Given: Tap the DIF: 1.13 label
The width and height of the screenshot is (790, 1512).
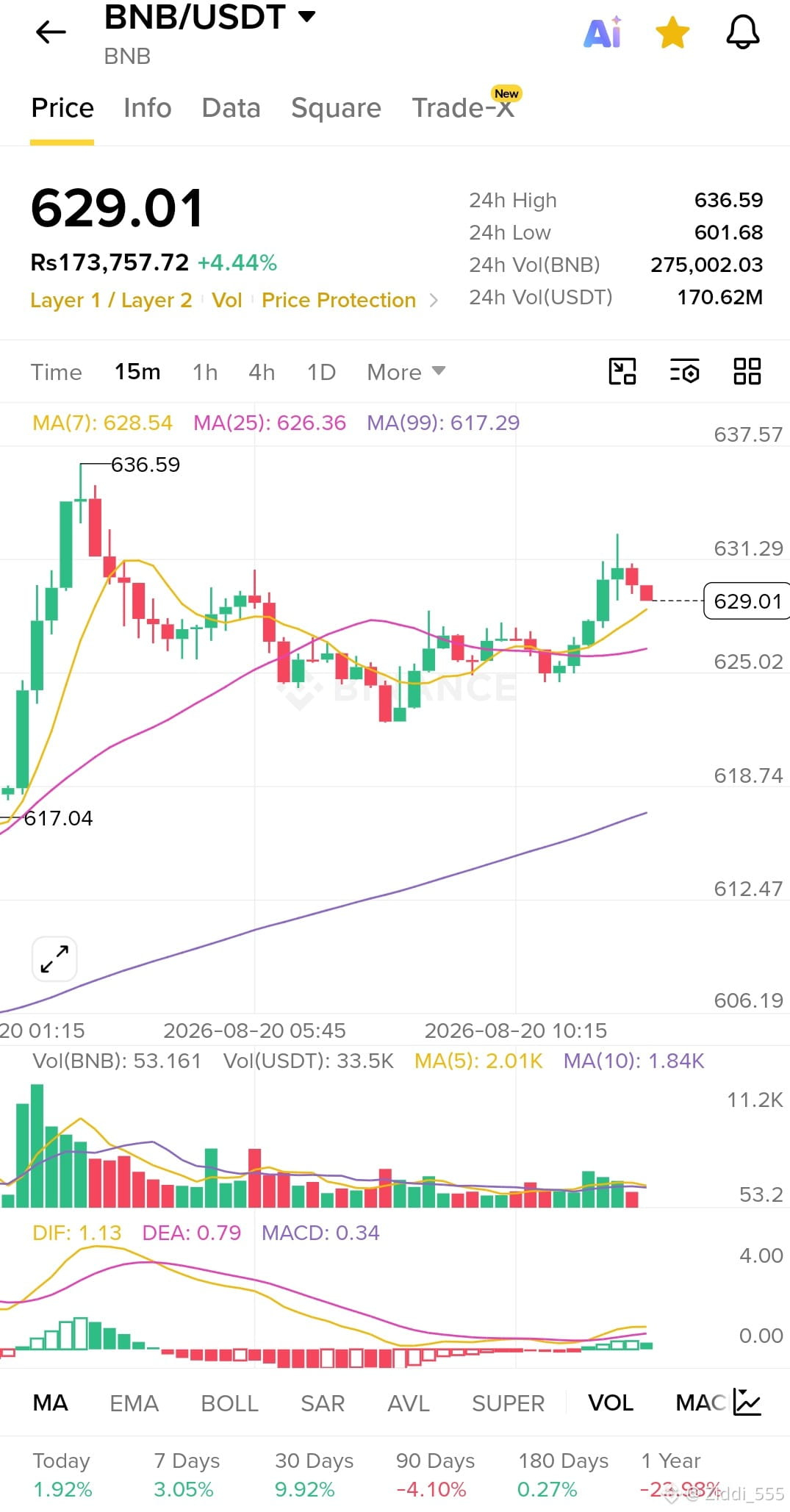Looking at the screenshot, I should point(76,1233).
